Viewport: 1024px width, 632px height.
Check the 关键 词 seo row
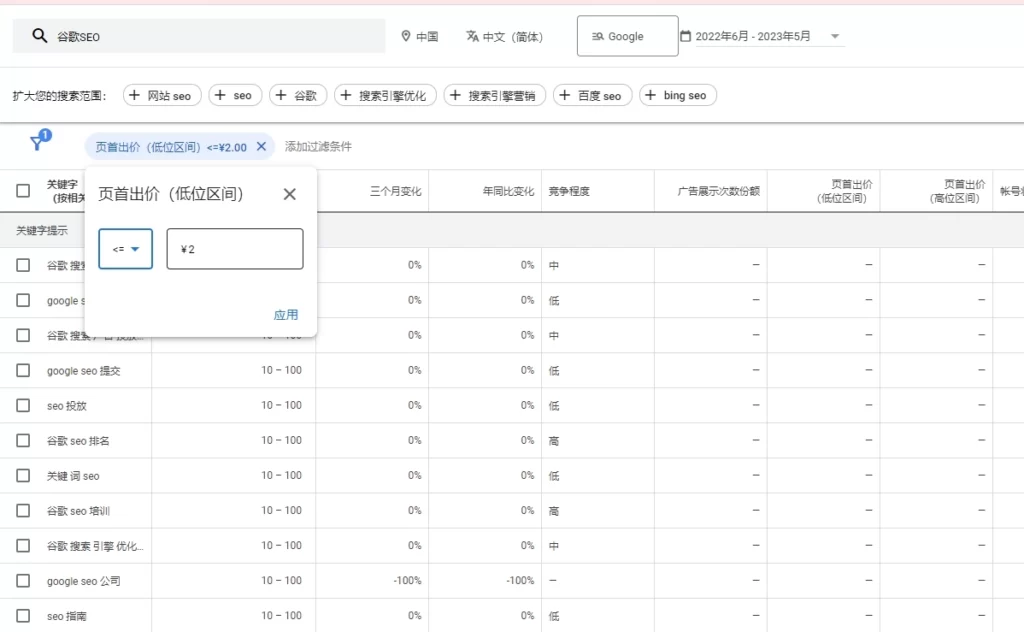pos(23,475)
